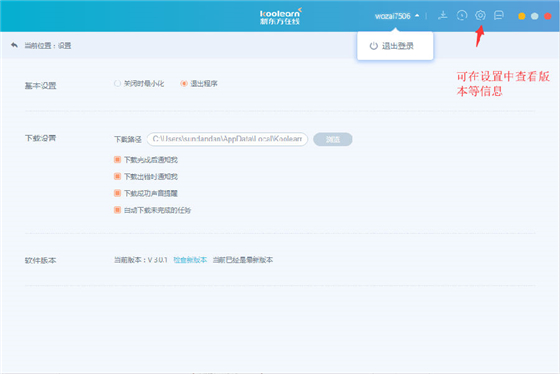Toggle the 下载完成后通知我 checkbox
560x374 pixels.
(117, 159)
